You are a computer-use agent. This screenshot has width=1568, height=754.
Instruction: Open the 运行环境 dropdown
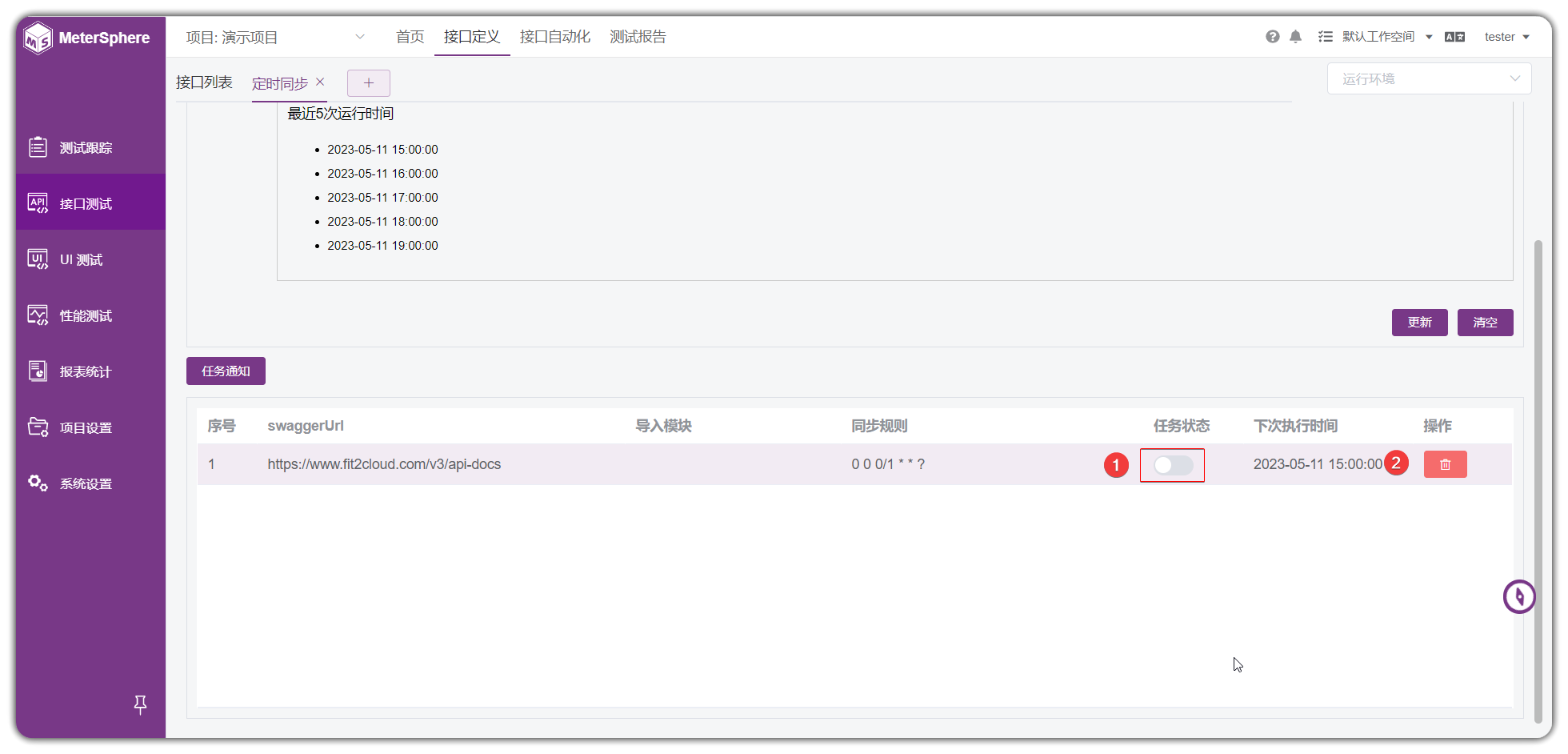1429,78
